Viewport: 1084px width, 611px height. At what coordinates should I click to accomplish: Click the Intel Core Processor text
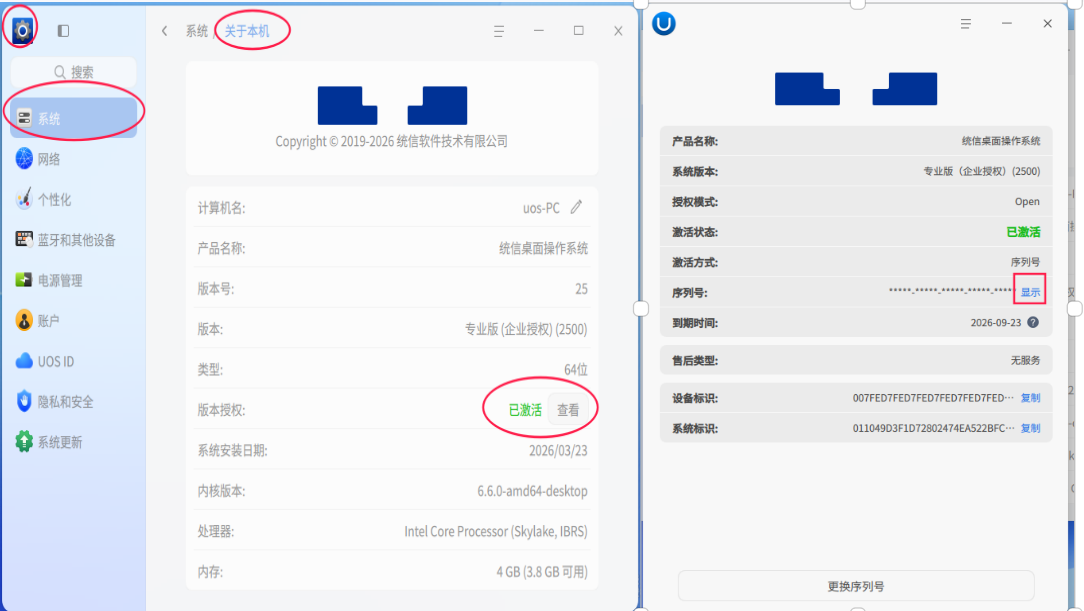pyautogui.click(x=496, y=532)
